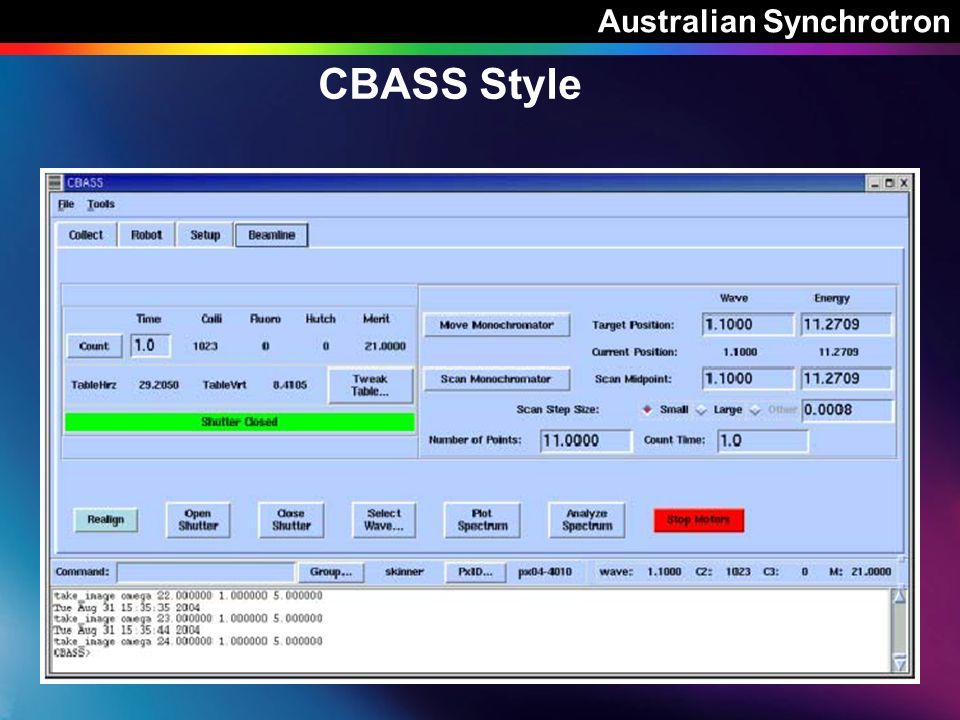Screen dimensions: 960x720
Task: Focus the Command input field
Action: tap(206, 572)
